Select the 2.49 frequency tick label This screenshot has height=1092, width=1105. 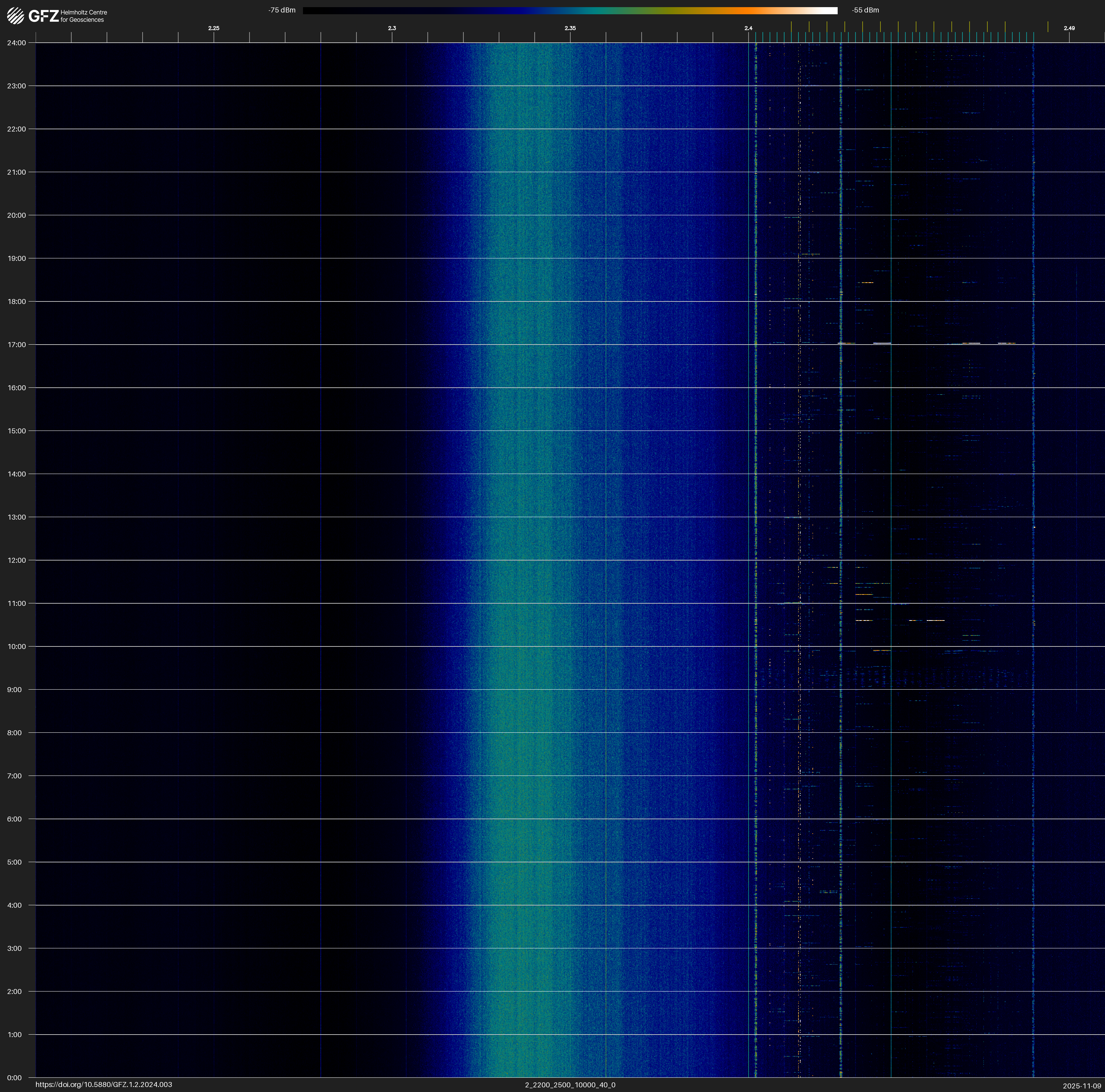pyautogui.click(x=1068, y=28)
